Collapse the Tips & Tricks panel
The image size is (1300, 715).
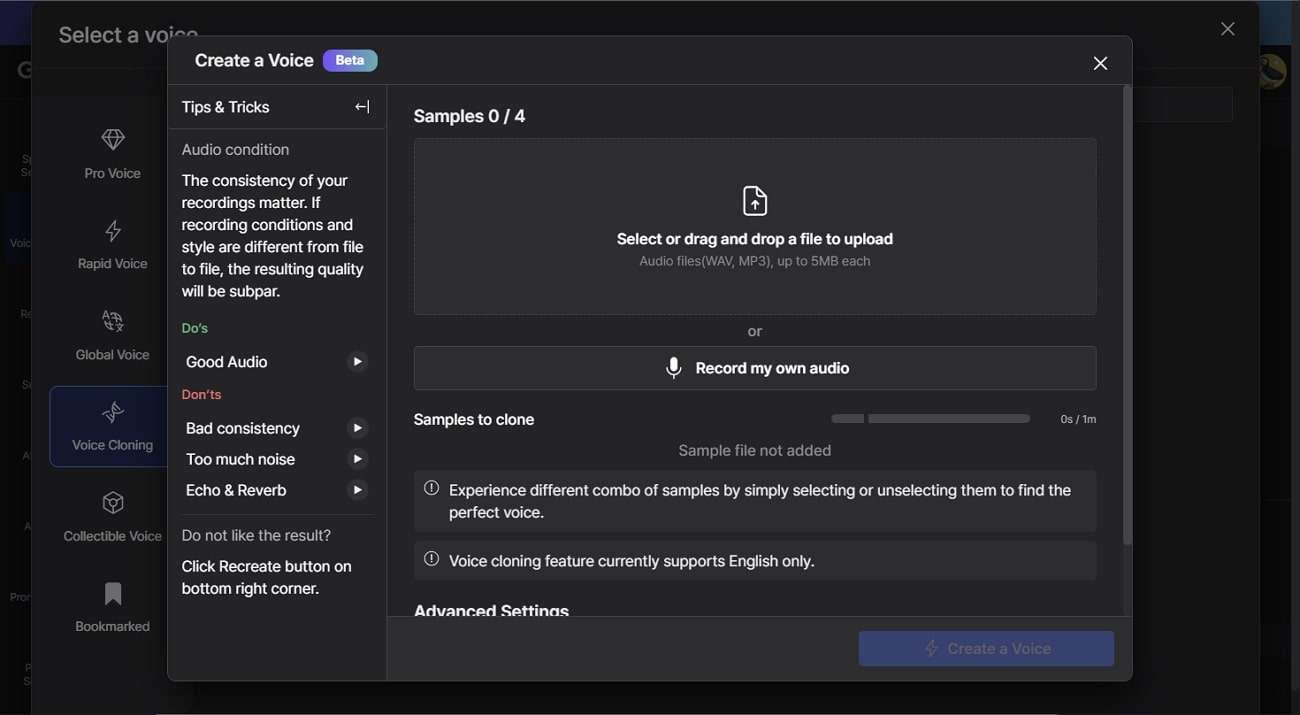click(362, 107)
